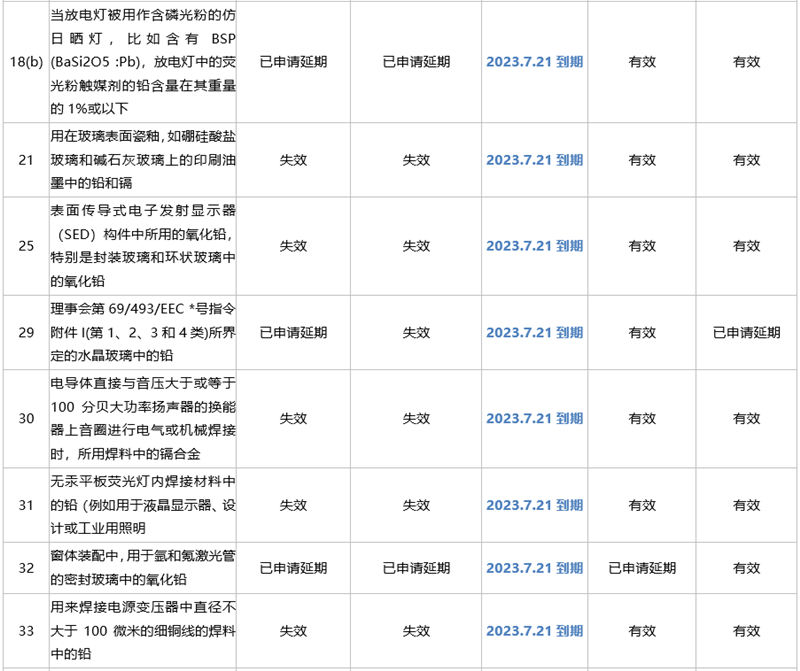Open the 2023.7.21 到期 date in row 31
Image resolution: width=800 pixels, height=671 pixels.
534,505
